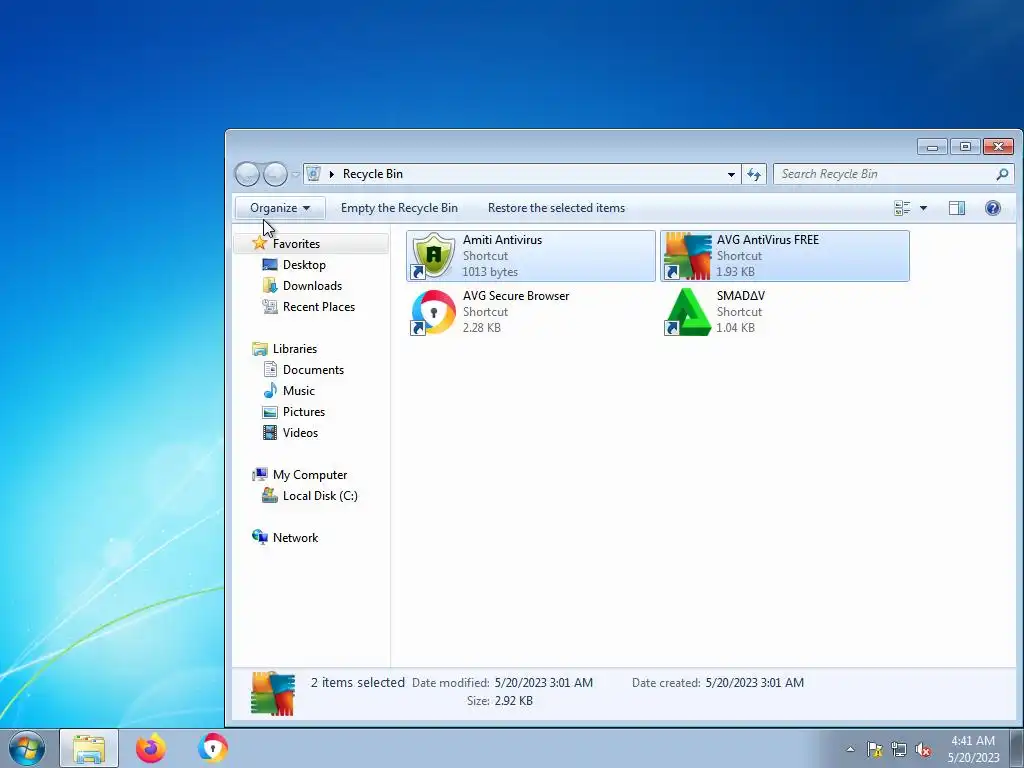Expand the address bar root arrow before Recycle Bin
The width and height of the screenshot is (1024, 768).
[332, 174]
